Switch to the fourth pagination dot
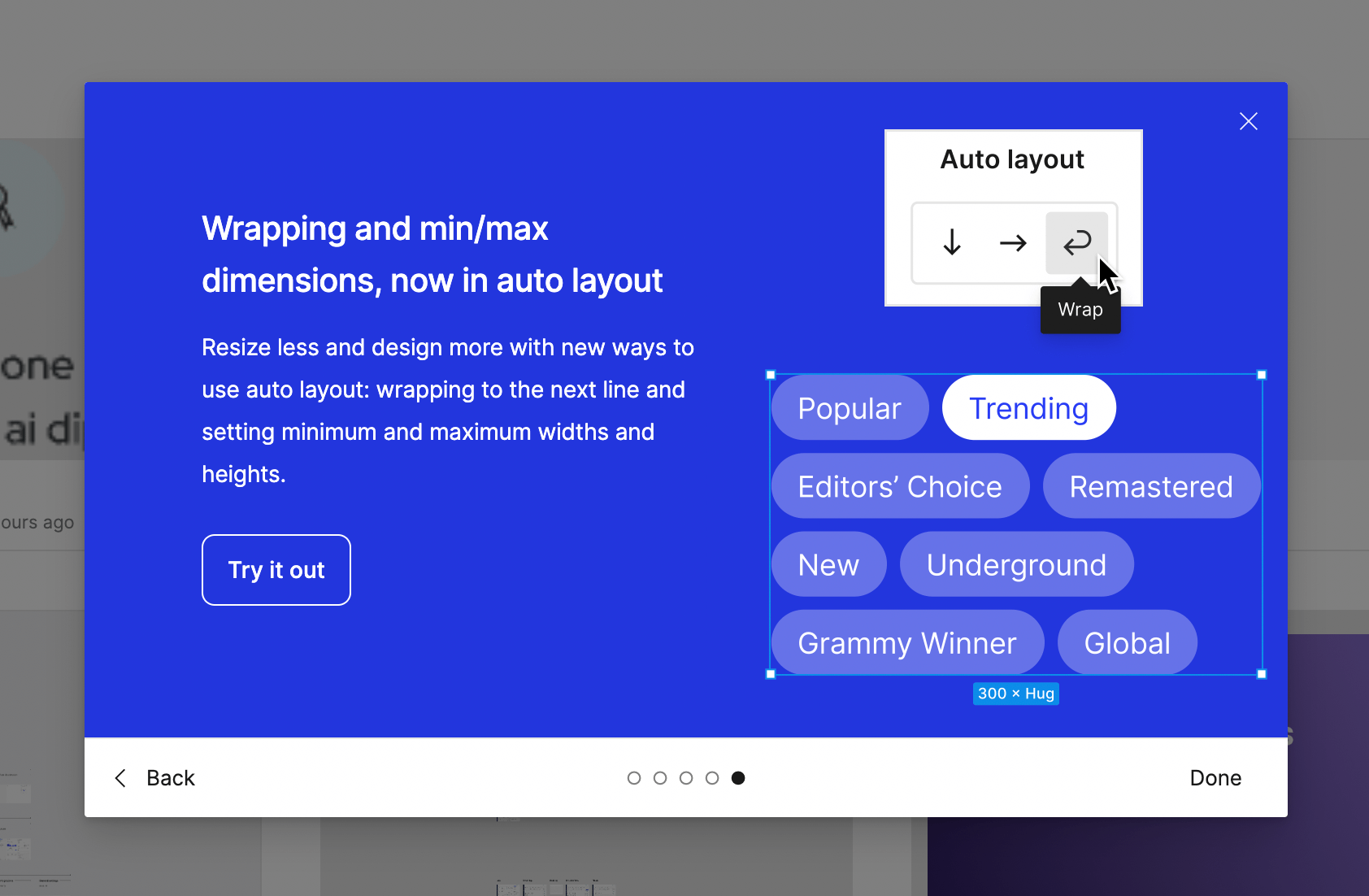This screenshot has height=896, width=1369. 712,778
